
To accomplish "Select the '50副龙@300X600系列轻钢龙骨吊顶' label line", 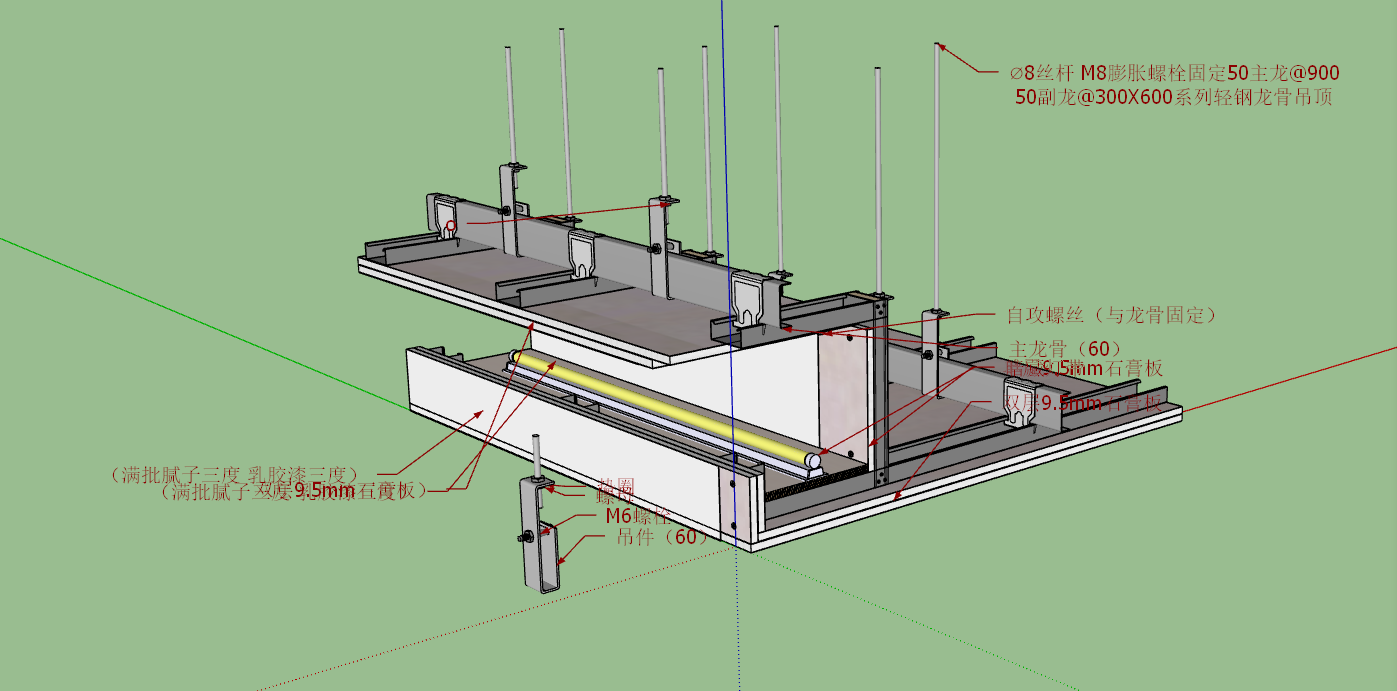I will [1173, 97].
